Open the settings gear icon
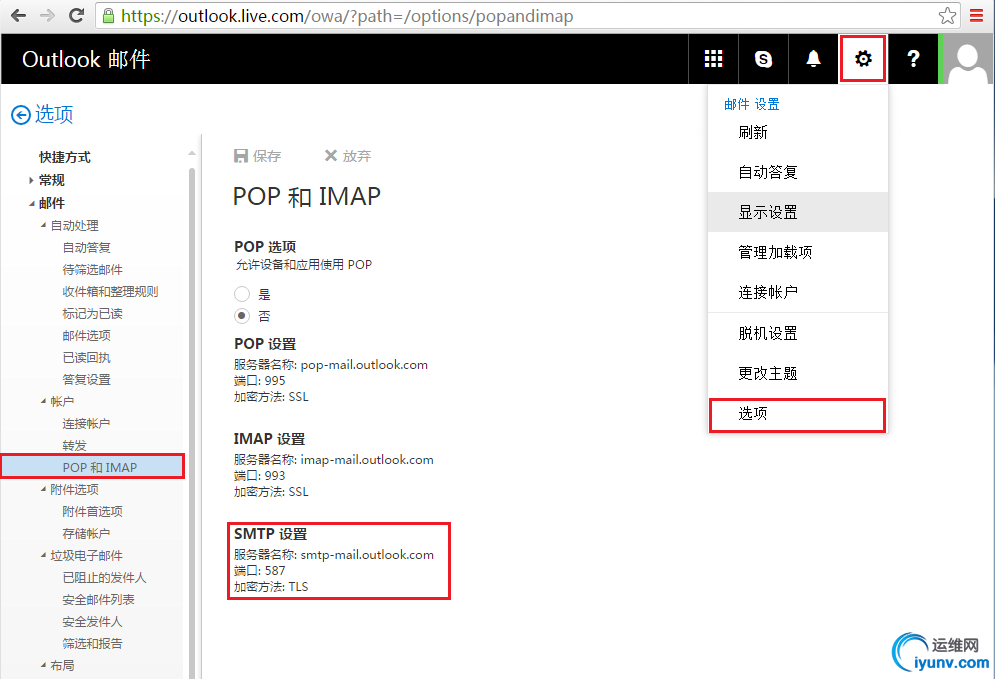 pyautogui.click(x=863, y=59)
